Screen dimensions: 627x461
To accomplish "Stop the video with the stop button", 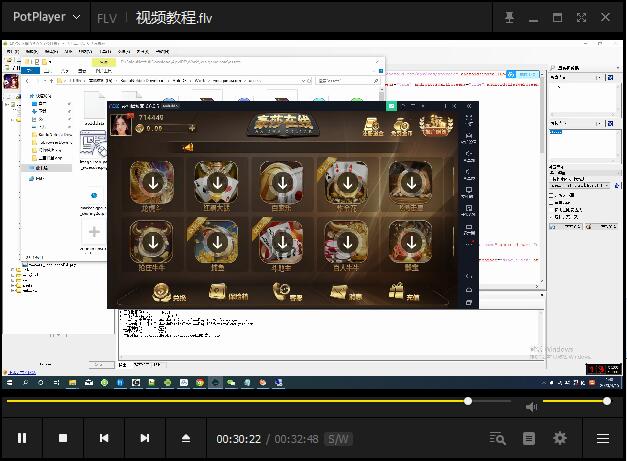I will point(63,438).
